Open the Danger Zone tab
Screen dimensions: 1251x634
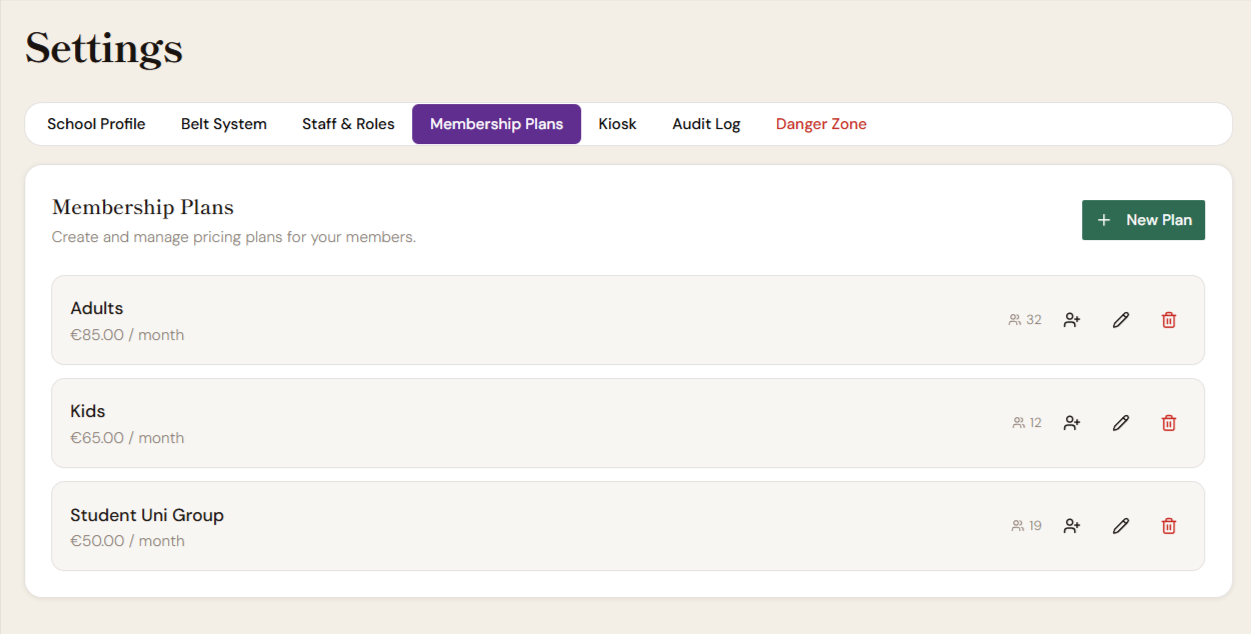pos(821,124)
